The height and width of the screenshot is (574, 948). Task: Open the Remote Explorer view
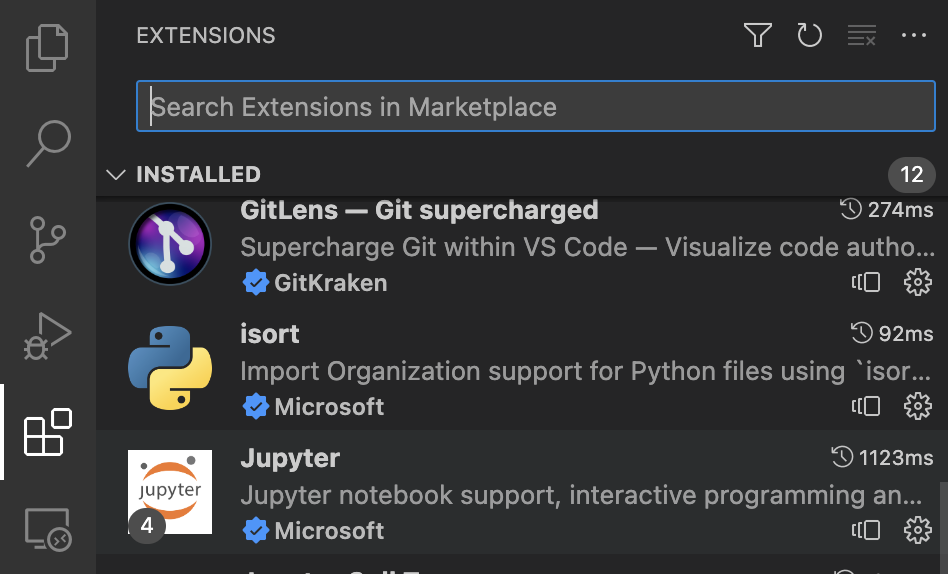click(48, 528)
